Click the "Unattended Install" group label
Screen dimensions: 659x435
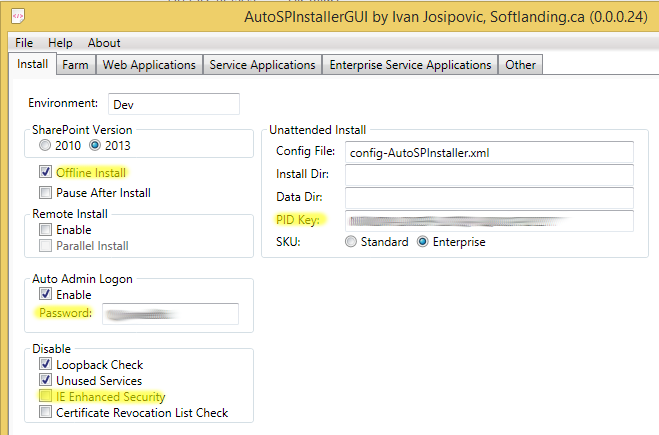point(317,130)
